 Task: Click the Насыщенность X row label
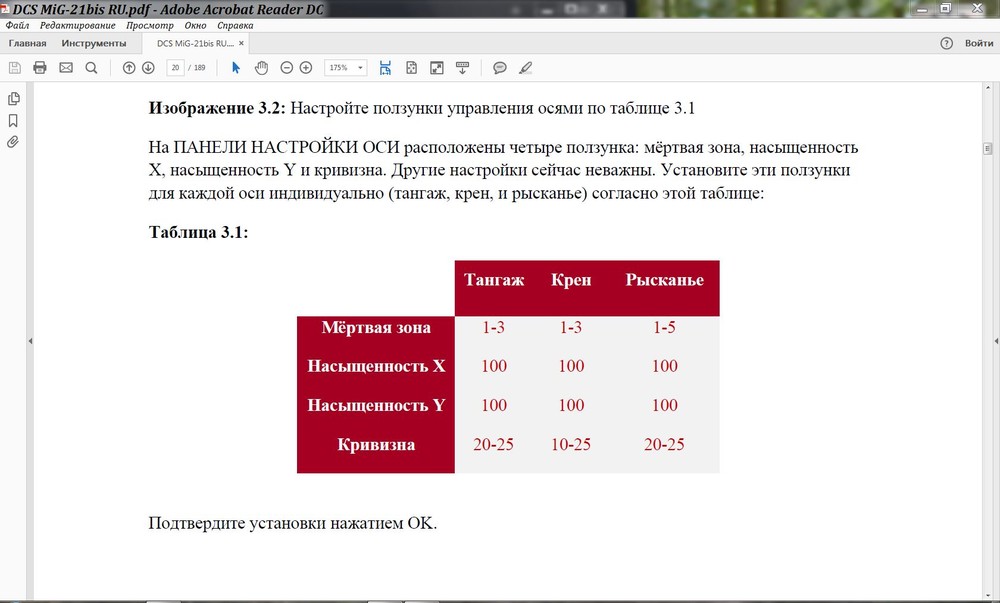(376, 366)
